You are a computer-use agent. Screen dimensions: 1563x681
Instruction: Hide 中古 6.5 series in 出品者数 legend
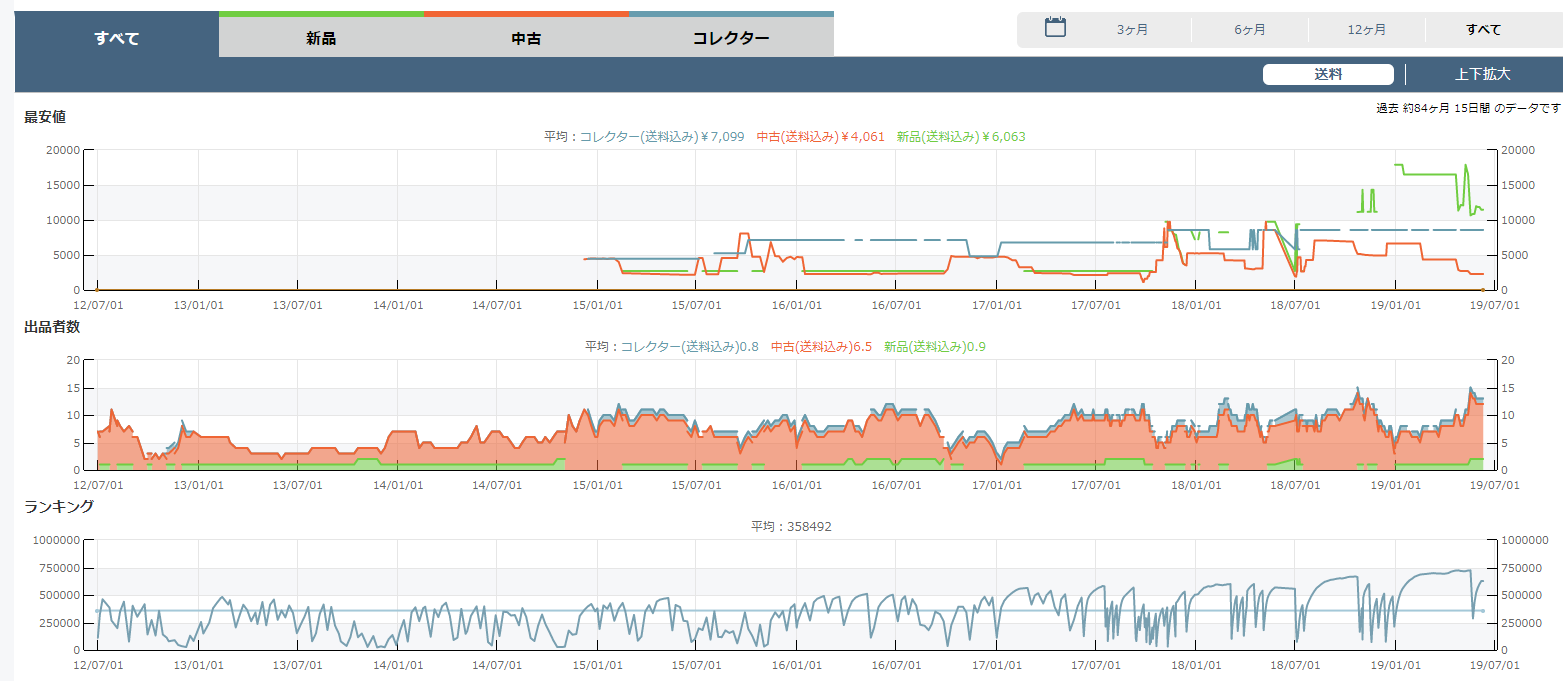pos(821,347)
